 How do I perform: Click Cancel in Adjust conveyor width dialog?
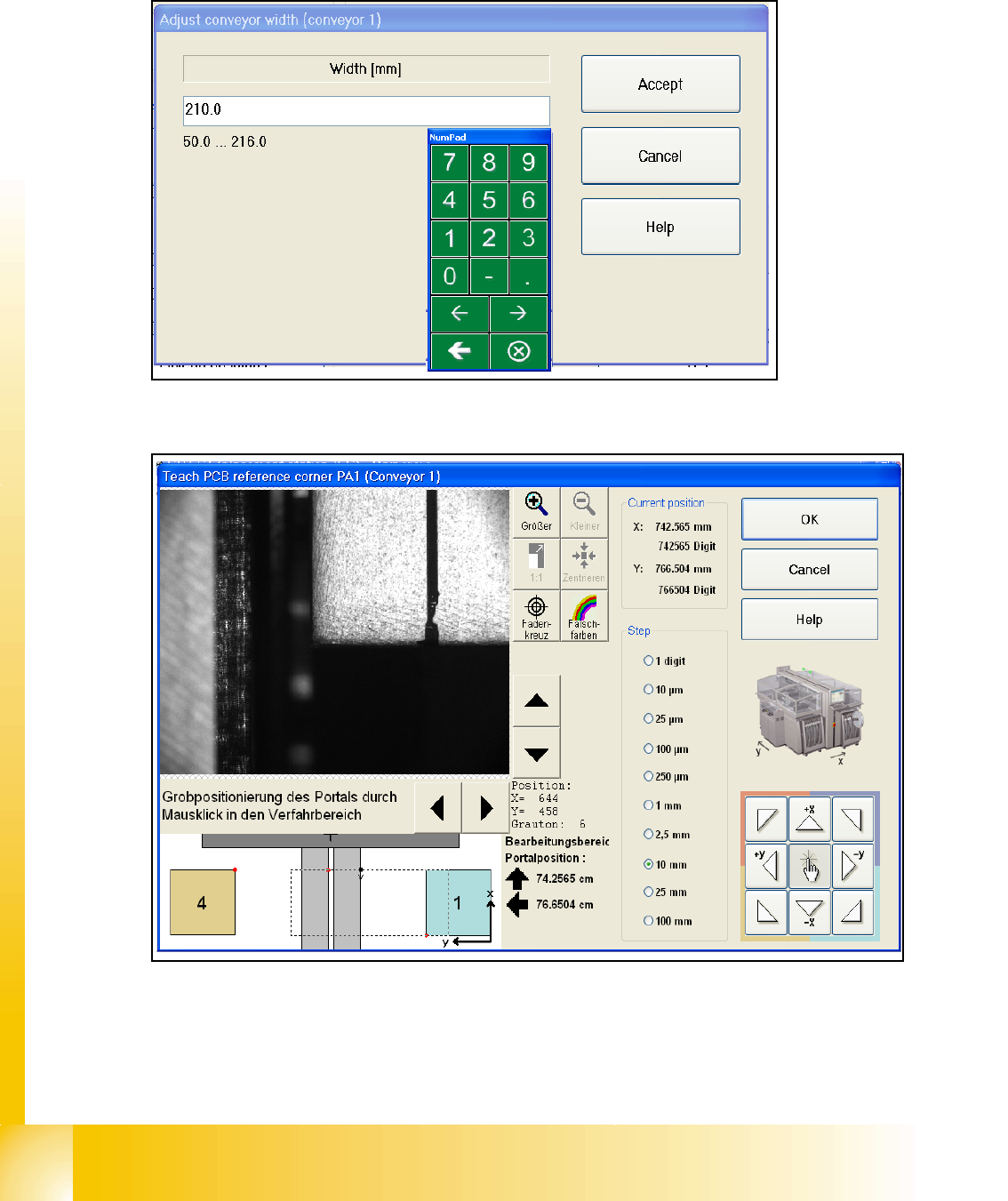tap(660, 156)
